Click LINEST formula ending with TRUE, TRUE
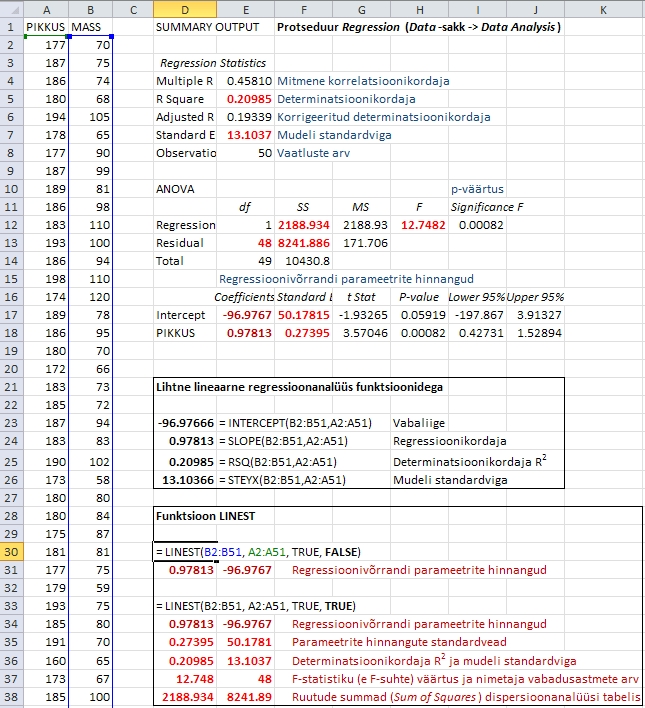645x708 pixels. (256, 606)
